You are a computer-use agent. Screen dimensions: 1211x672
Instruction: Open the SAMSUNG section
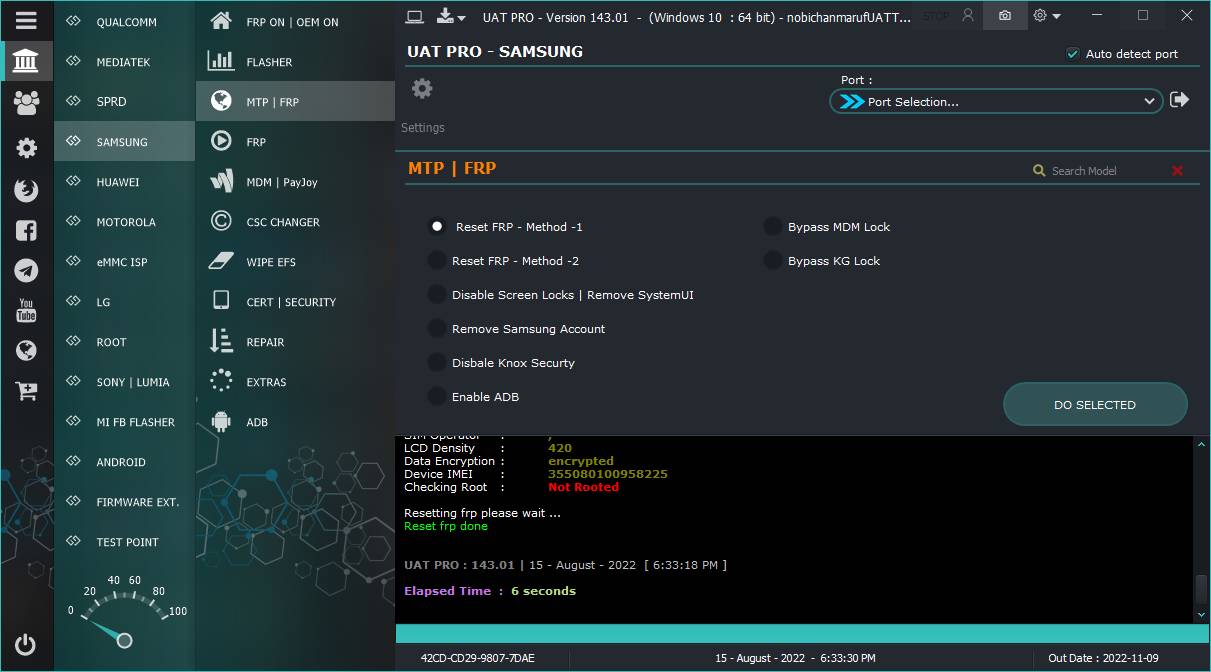(125, 142)
